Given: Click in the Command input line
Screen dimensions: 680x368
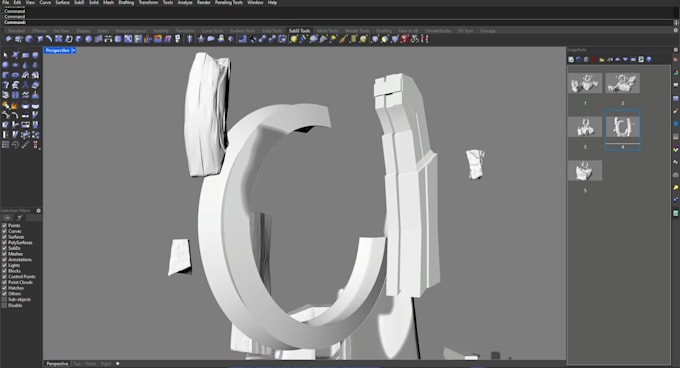Looking at the screenshot, I should tap(338, 22).
